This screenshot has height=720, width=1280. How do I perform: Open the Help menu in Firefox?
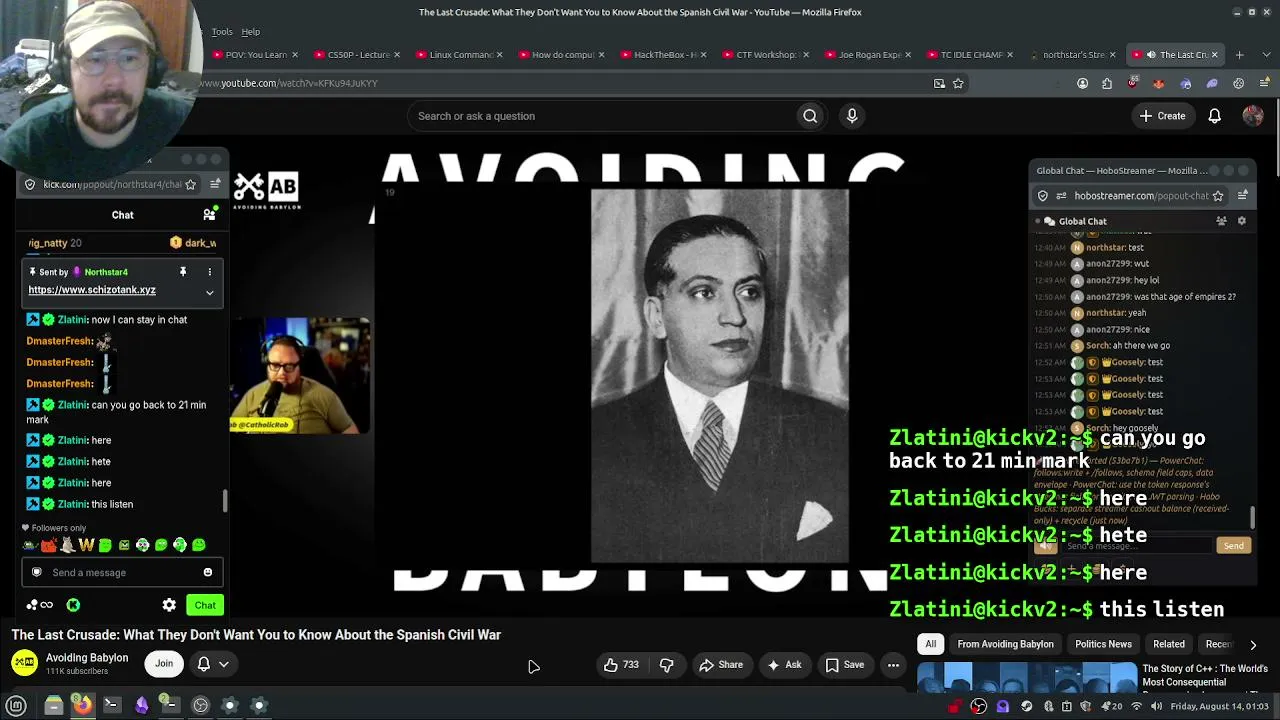tap(250, 32)
